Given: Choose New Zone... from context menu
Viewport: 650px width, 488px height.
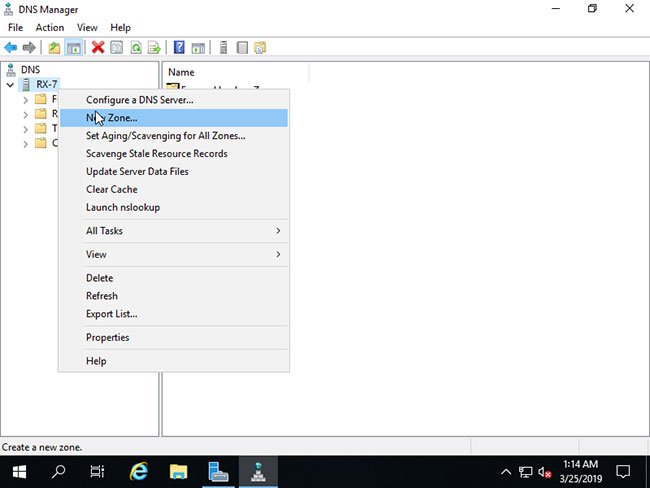Looking at the screenshot, I should tap(174, 118).
